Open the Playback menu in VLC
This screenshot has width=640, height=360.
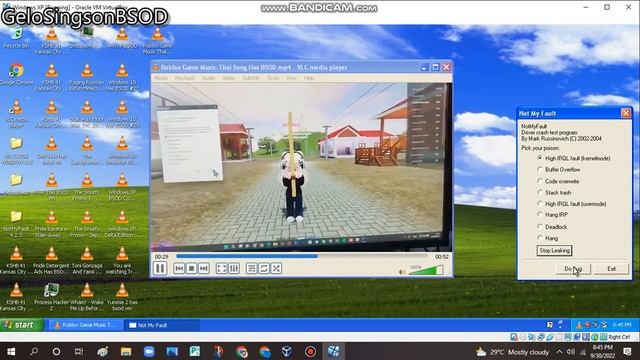point(185,78)
